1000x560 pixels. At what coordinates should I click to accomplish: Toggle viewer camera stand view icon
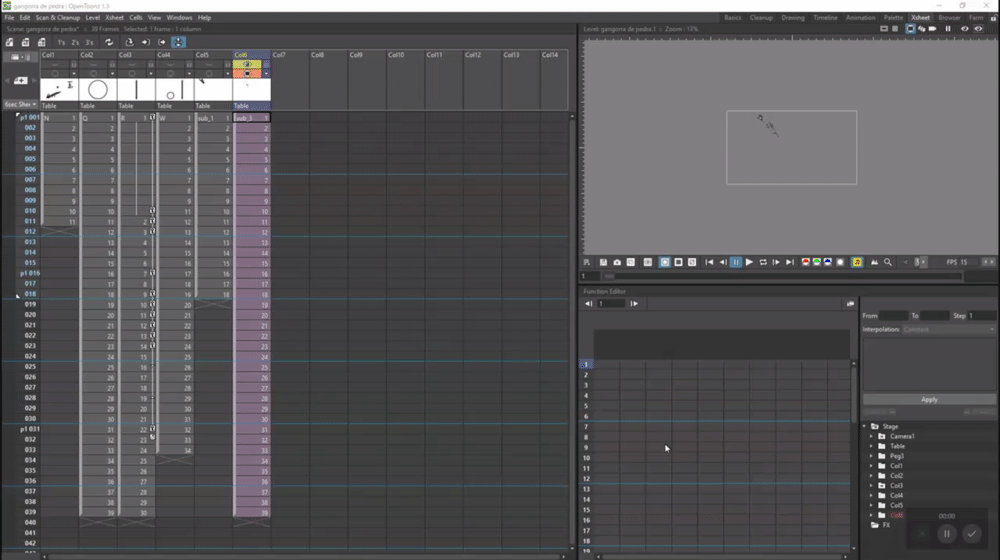click(x=910, y=29)
